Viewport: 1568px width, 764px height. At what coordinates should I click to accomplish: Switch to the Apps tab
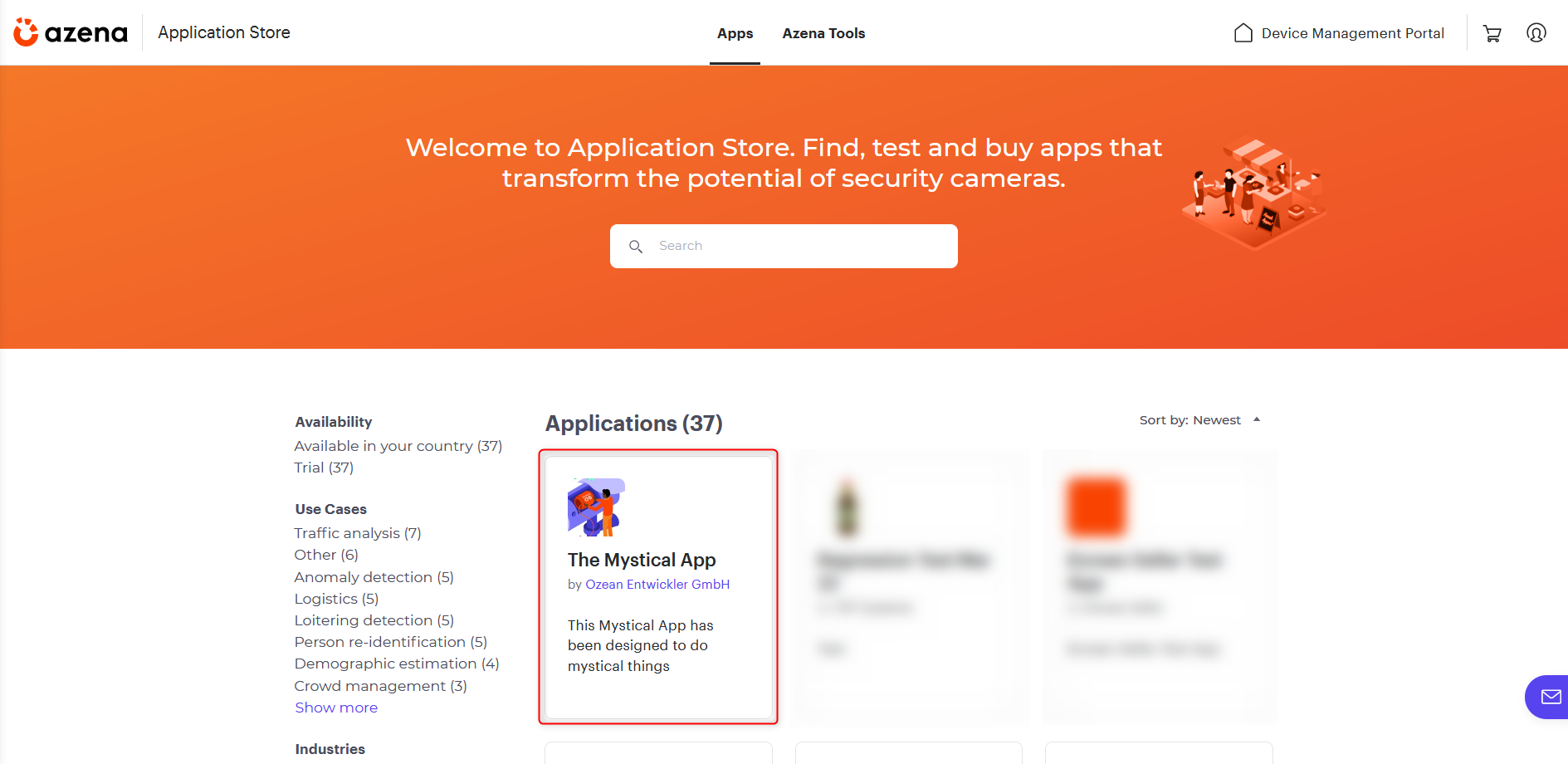click(x=735, y=33)
